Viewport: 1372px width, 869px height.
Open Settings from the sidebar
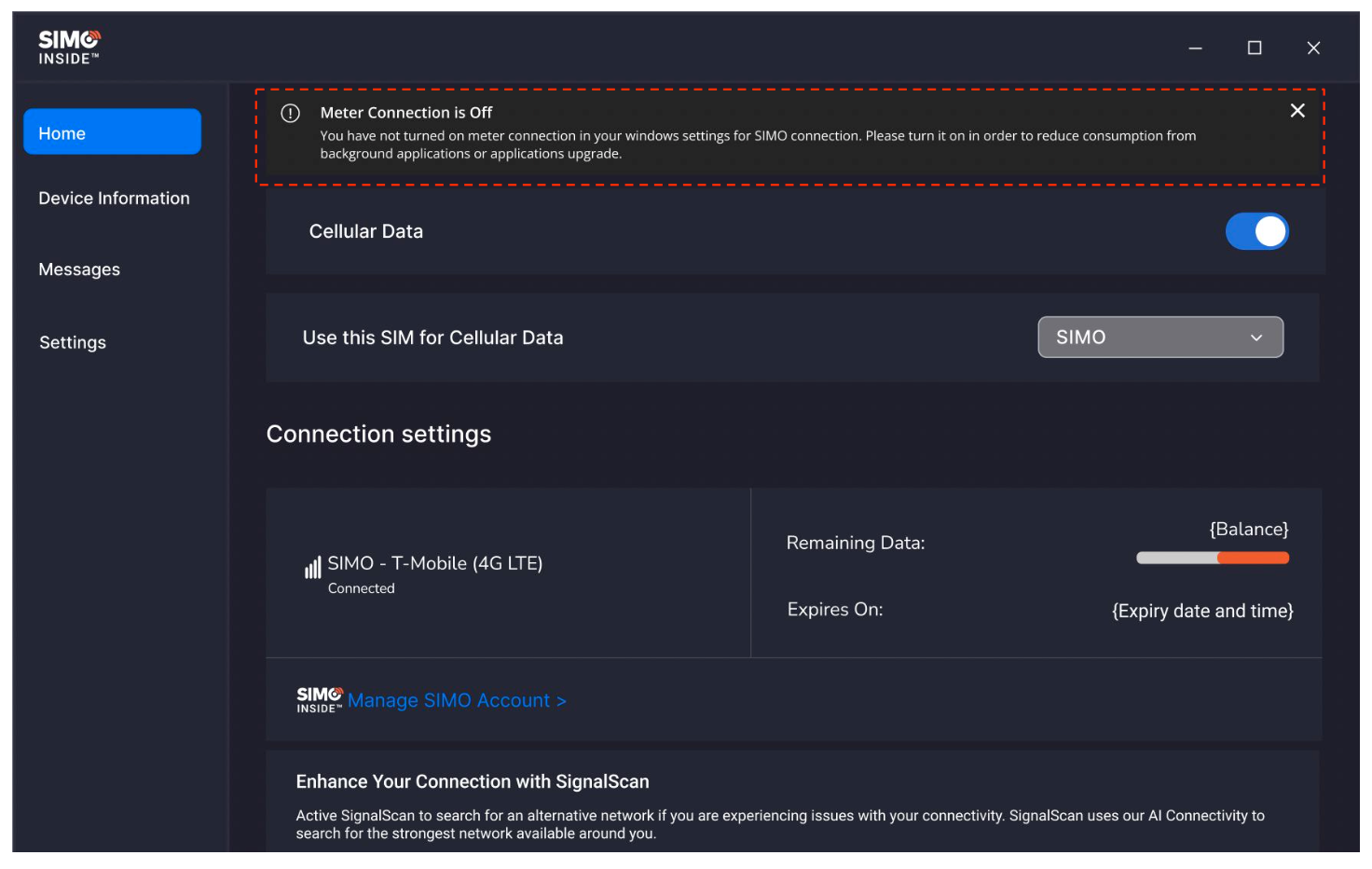click(73, 342)
